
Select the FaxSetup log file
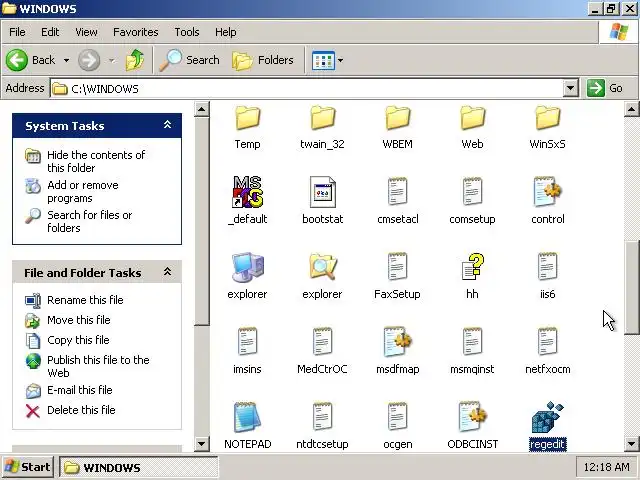click(397, 276)
